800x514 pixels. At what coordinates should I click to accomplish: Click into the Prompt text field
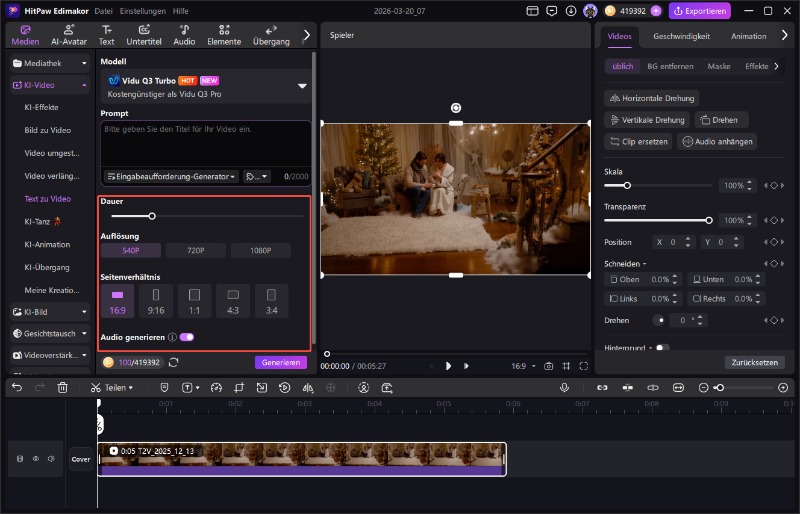coord(206,144)
